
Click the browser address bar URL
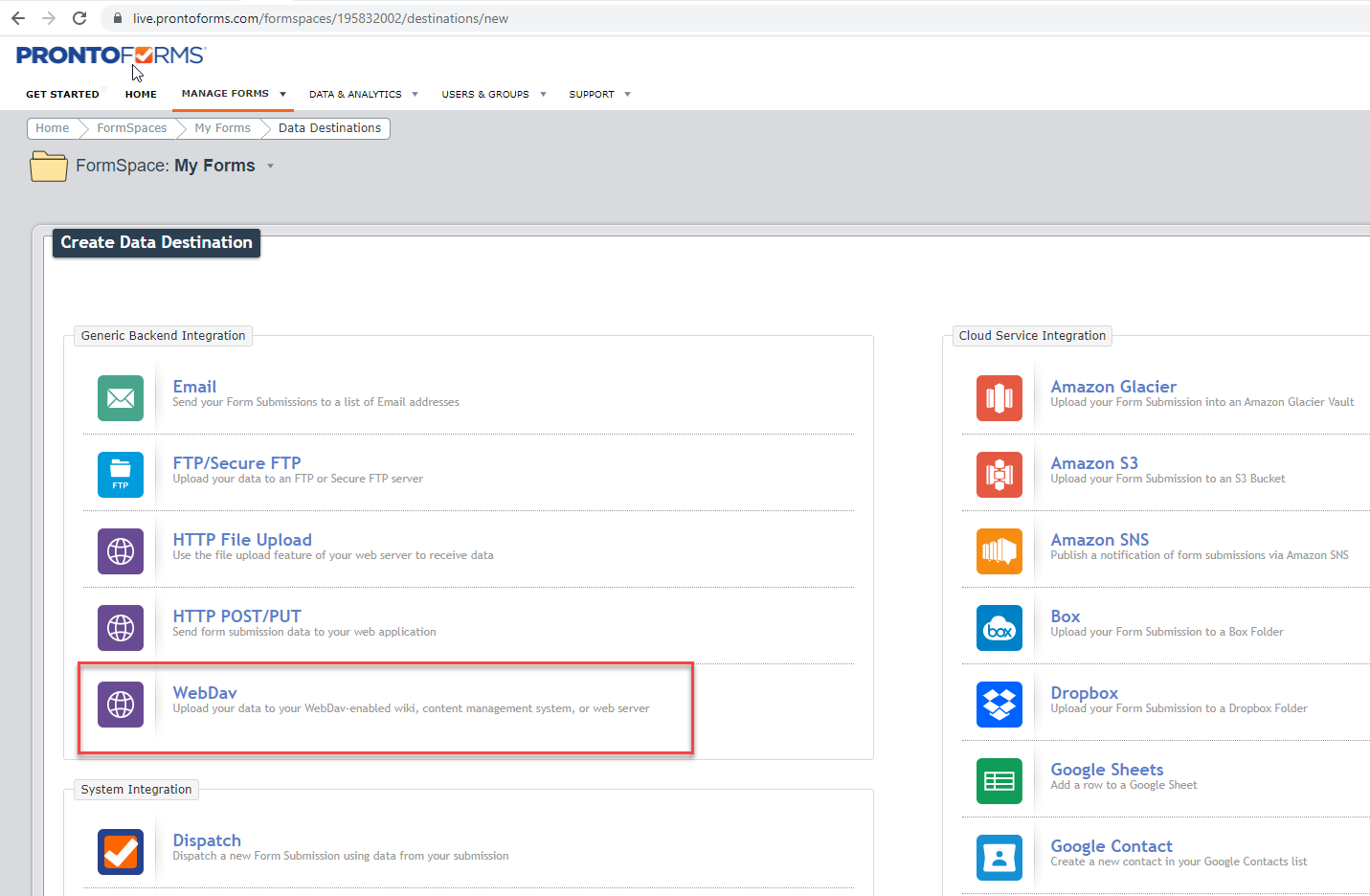(321, 18)
